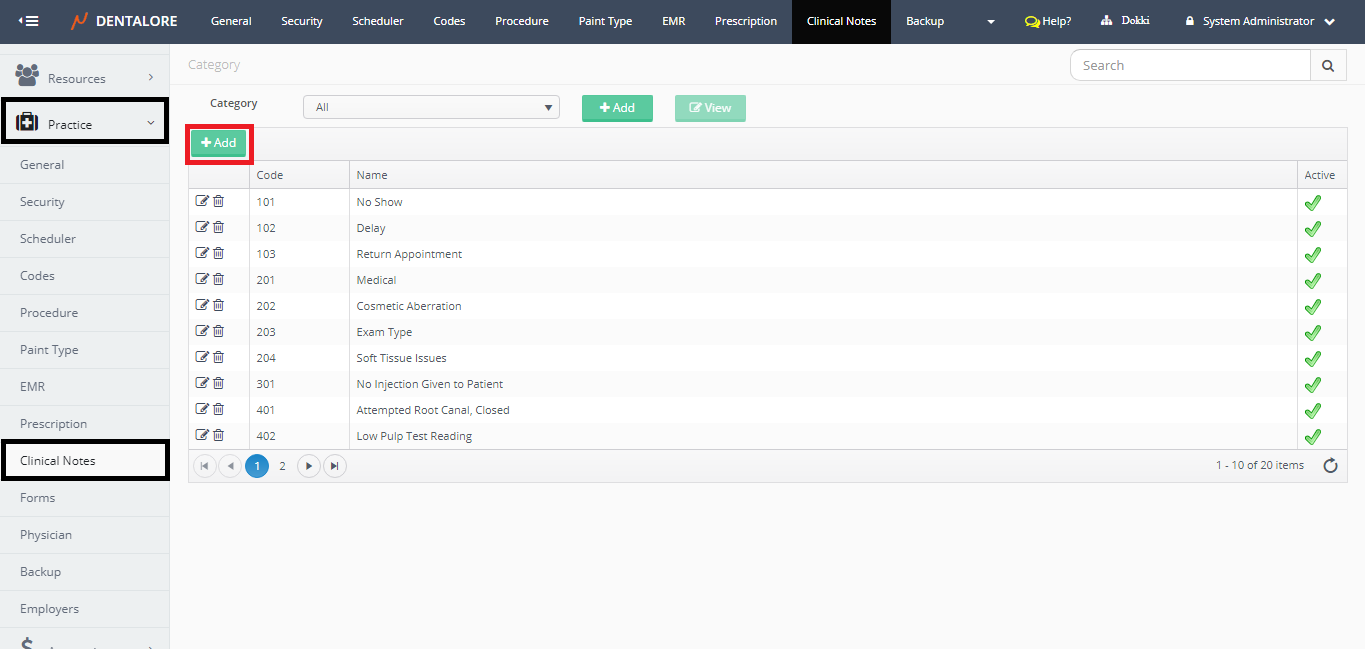
Task: Open the Category dropdown
Action: point(431,107)
